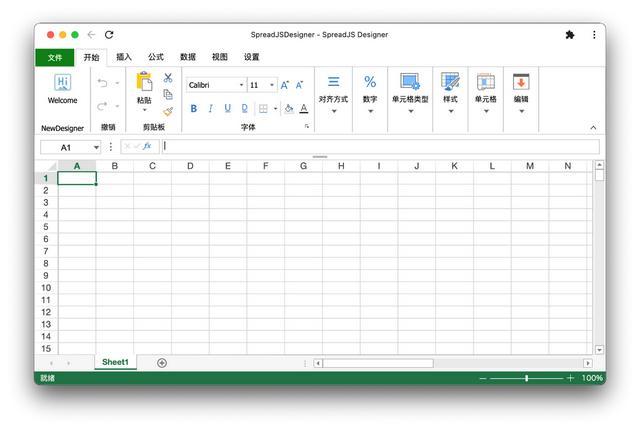Click the cut scissors icon

click(168, 78)
